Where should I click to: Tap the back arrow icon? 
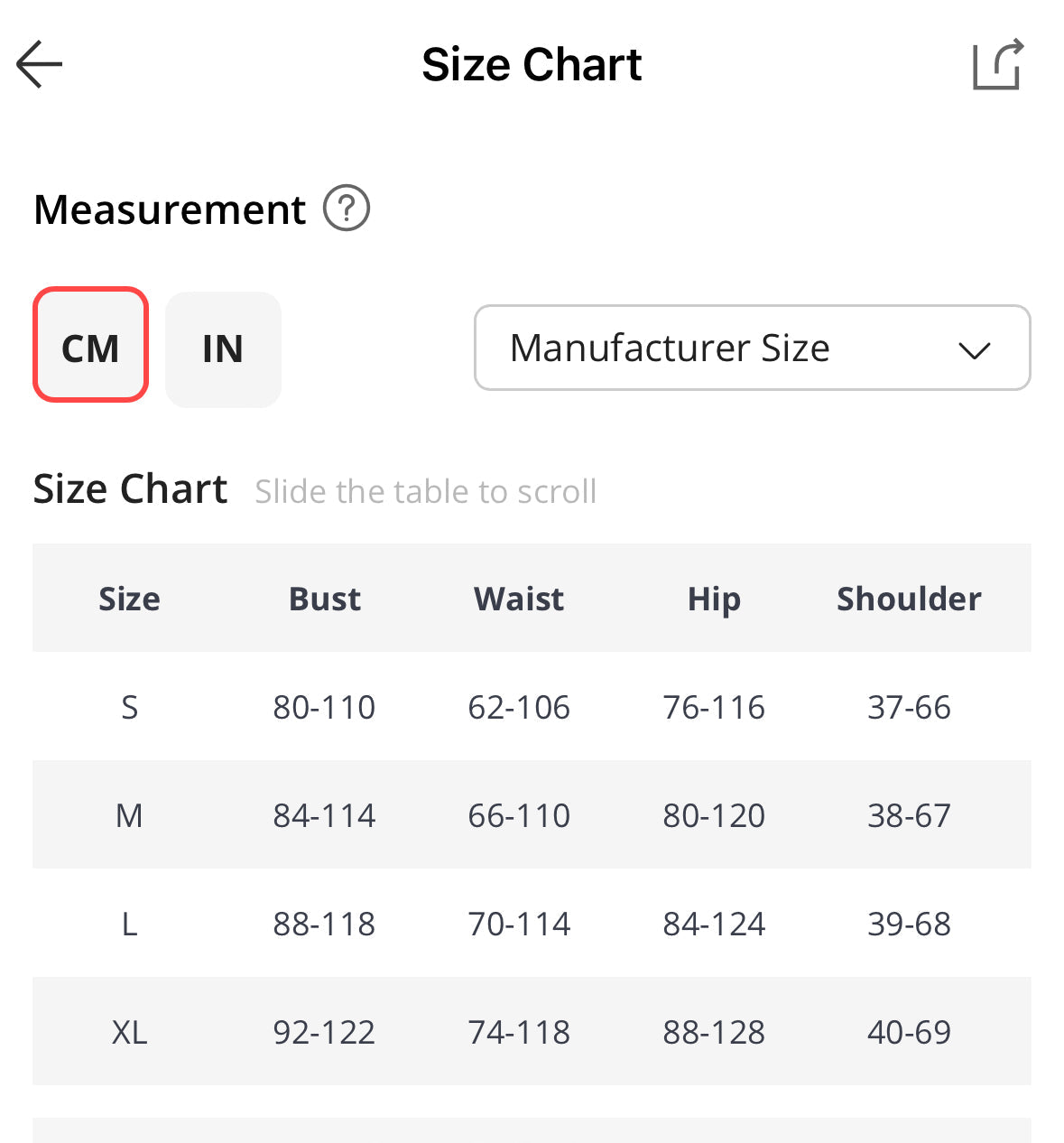40,64
